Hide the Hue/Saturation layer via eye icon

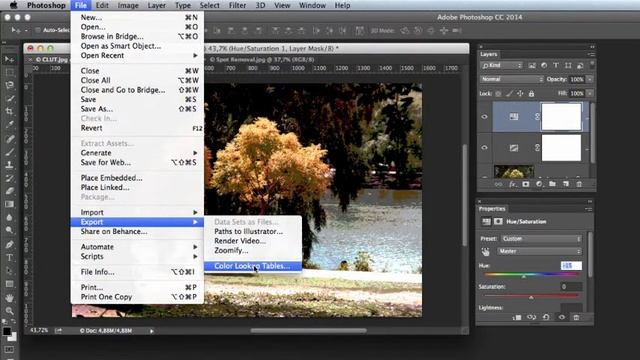point(484,117)
